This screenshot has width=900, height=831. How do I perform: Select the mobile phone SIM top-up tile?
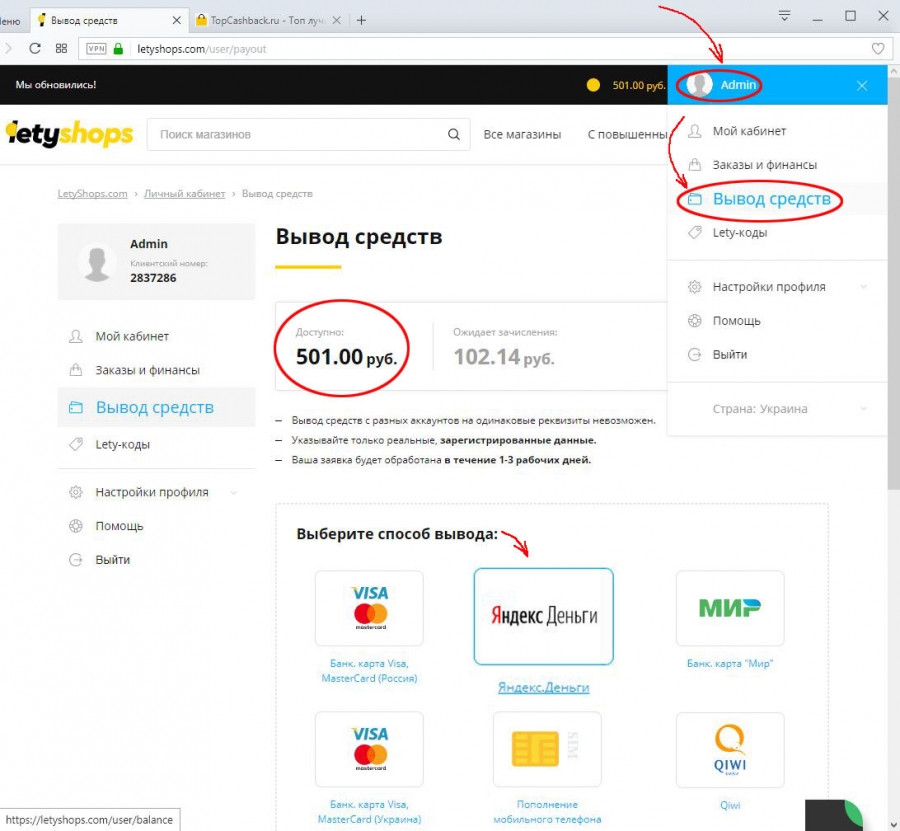(547, 750)
